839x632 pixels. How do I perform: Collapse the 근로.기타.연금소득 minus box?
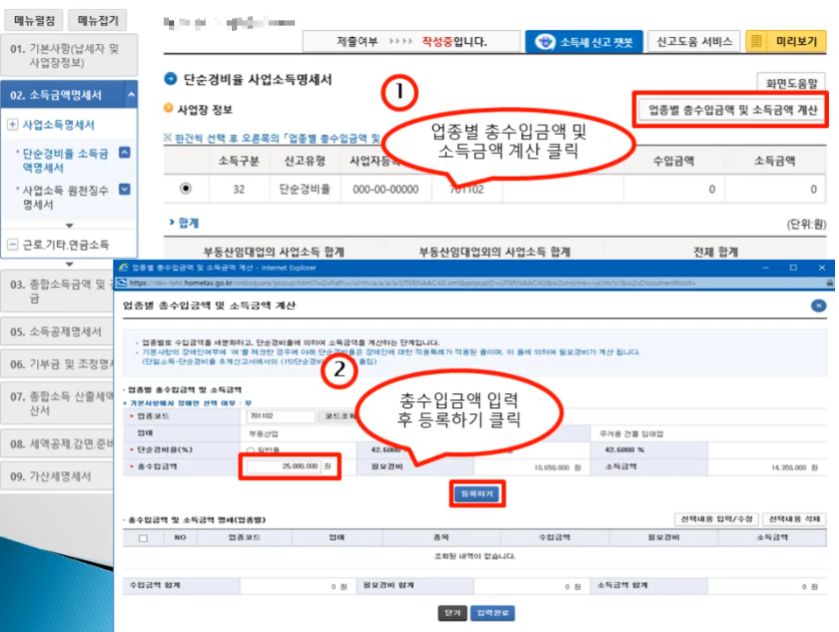tap(12, 245)
